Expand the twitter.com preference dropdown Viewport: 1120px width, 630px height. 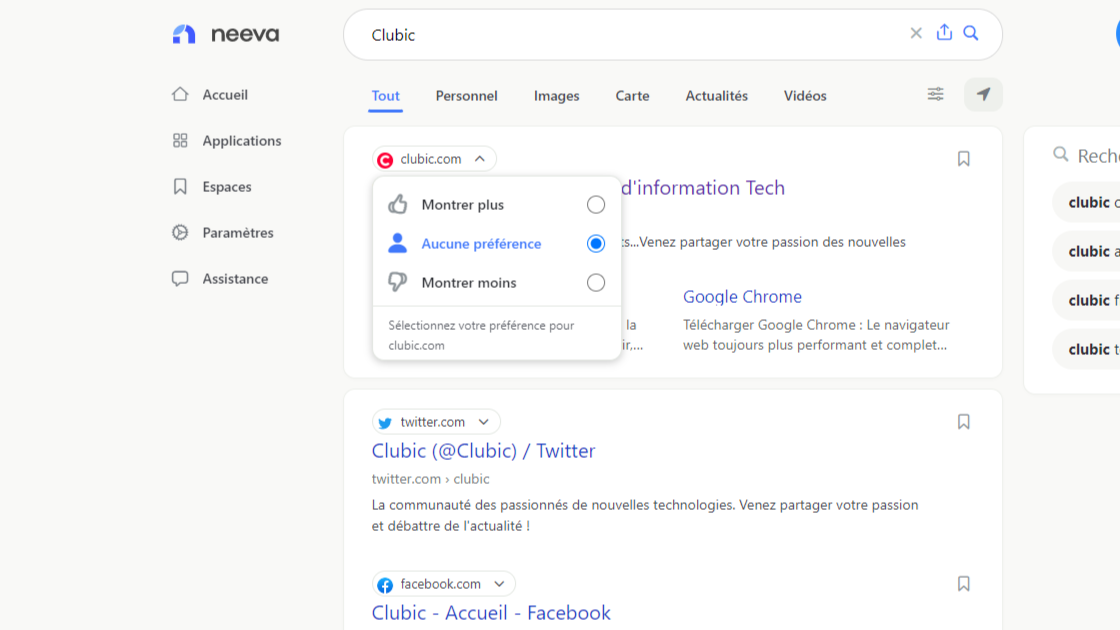[484, 422]
